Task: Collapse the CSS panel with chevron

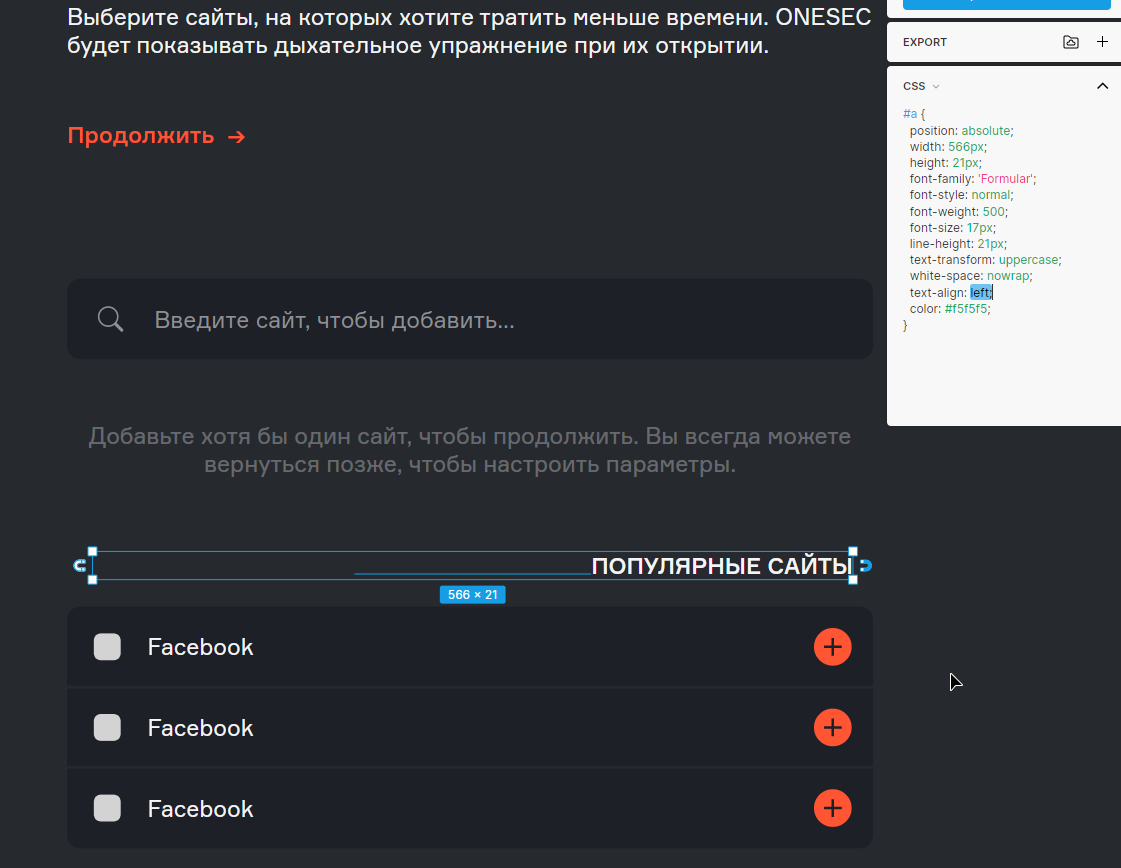Action: [1102, 86]
